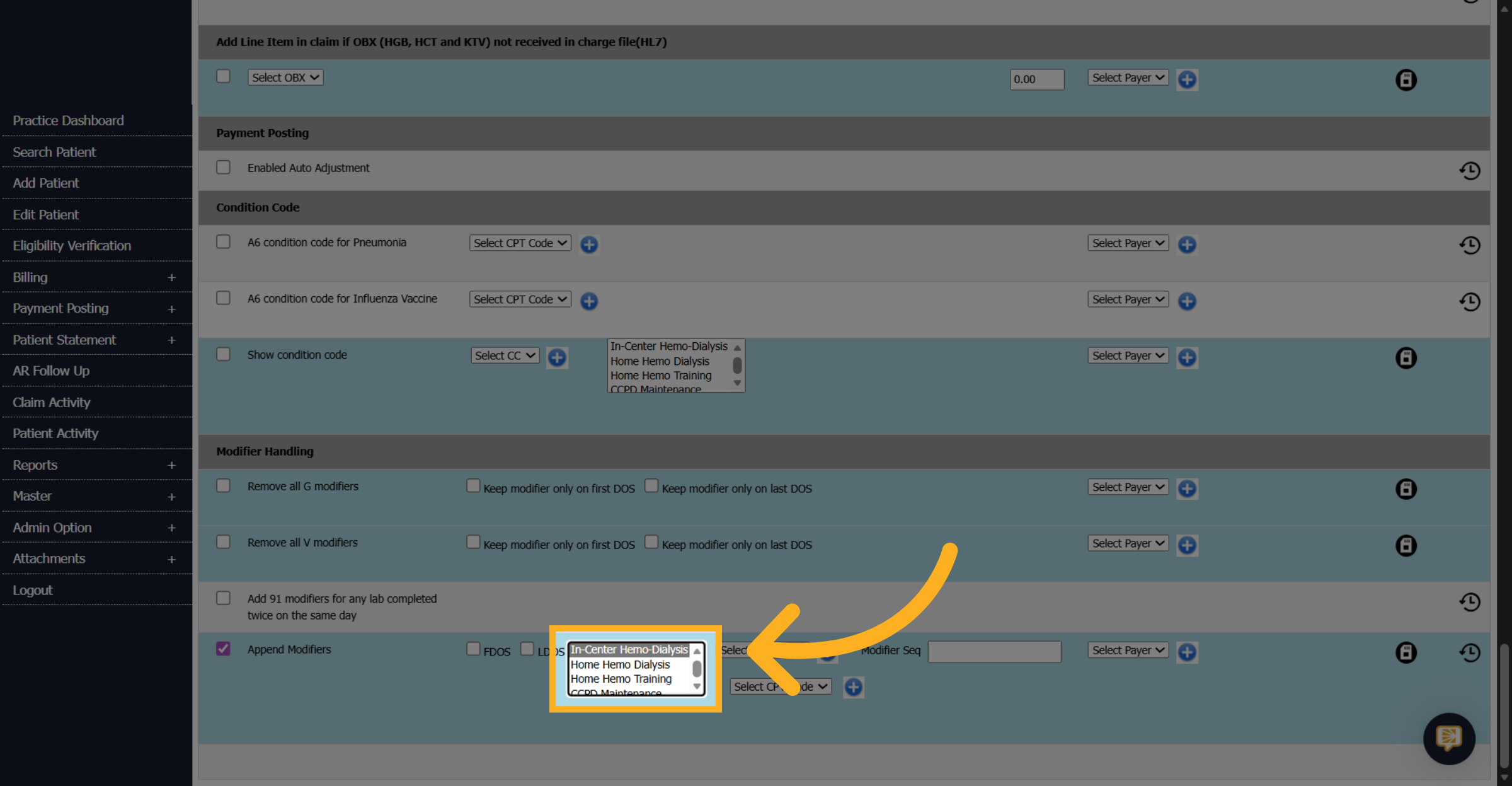Open the Select CC dropdown

point(505,355)
